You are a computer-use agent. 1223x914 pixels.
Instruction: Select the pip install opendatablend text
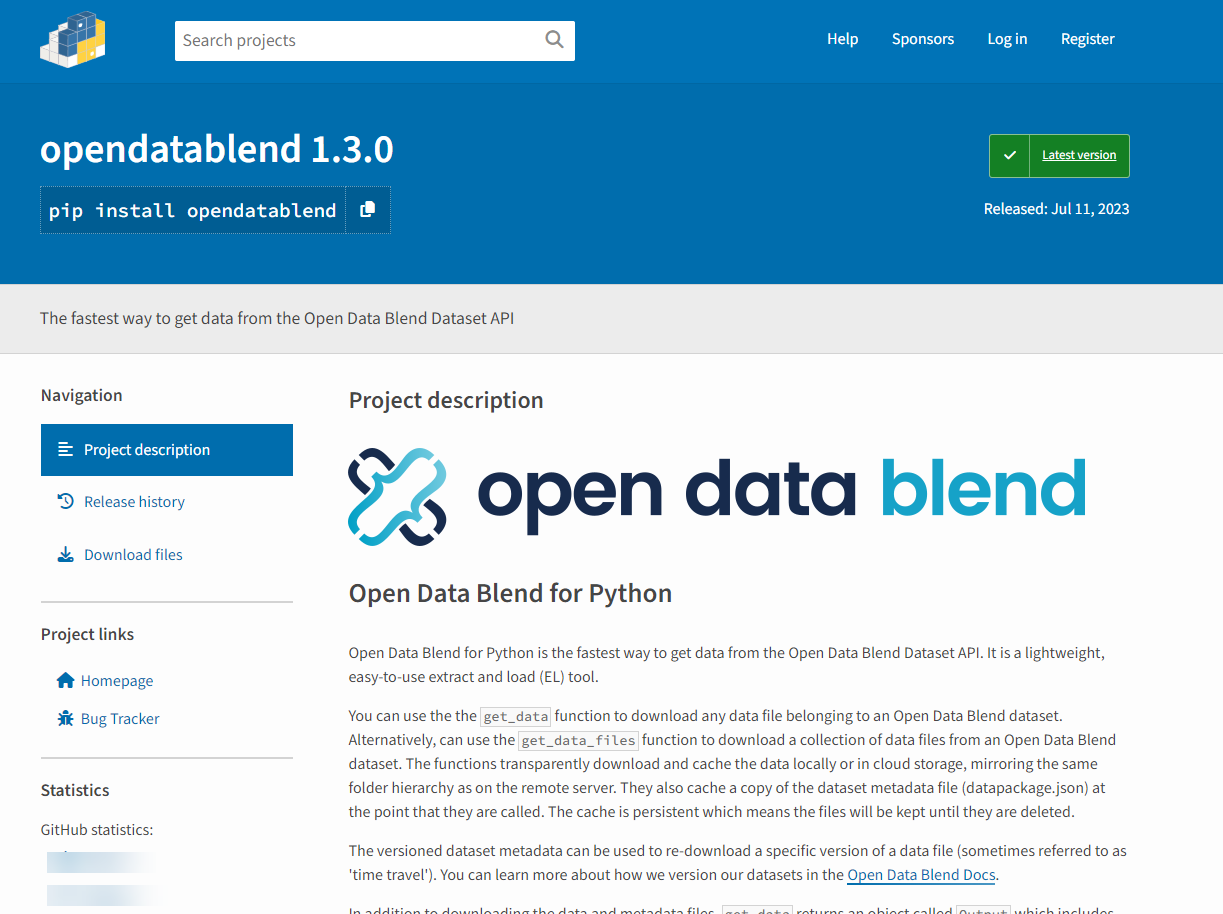point(193,210)
